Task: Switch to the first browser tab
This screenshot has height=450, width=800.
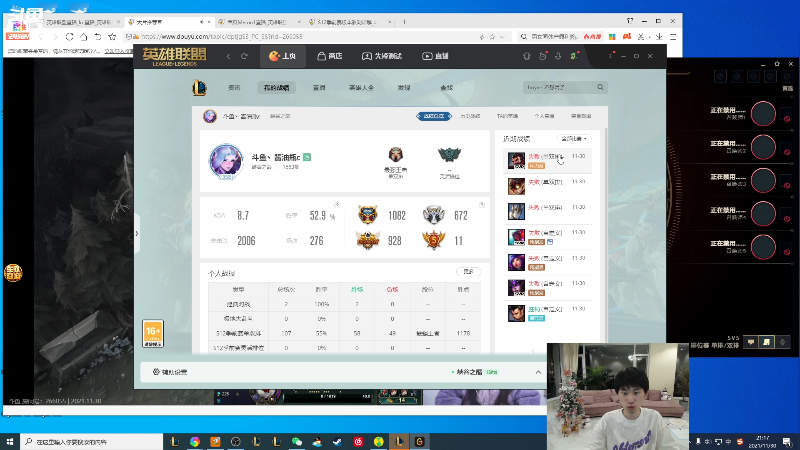Action: (x=79, y=22)
